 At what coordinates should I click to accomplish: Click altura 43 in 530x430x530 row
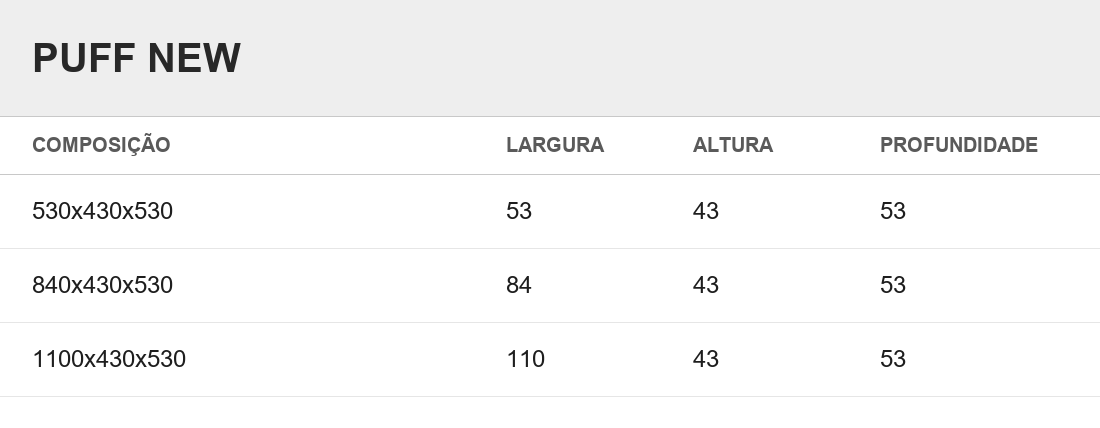(706, 211)
